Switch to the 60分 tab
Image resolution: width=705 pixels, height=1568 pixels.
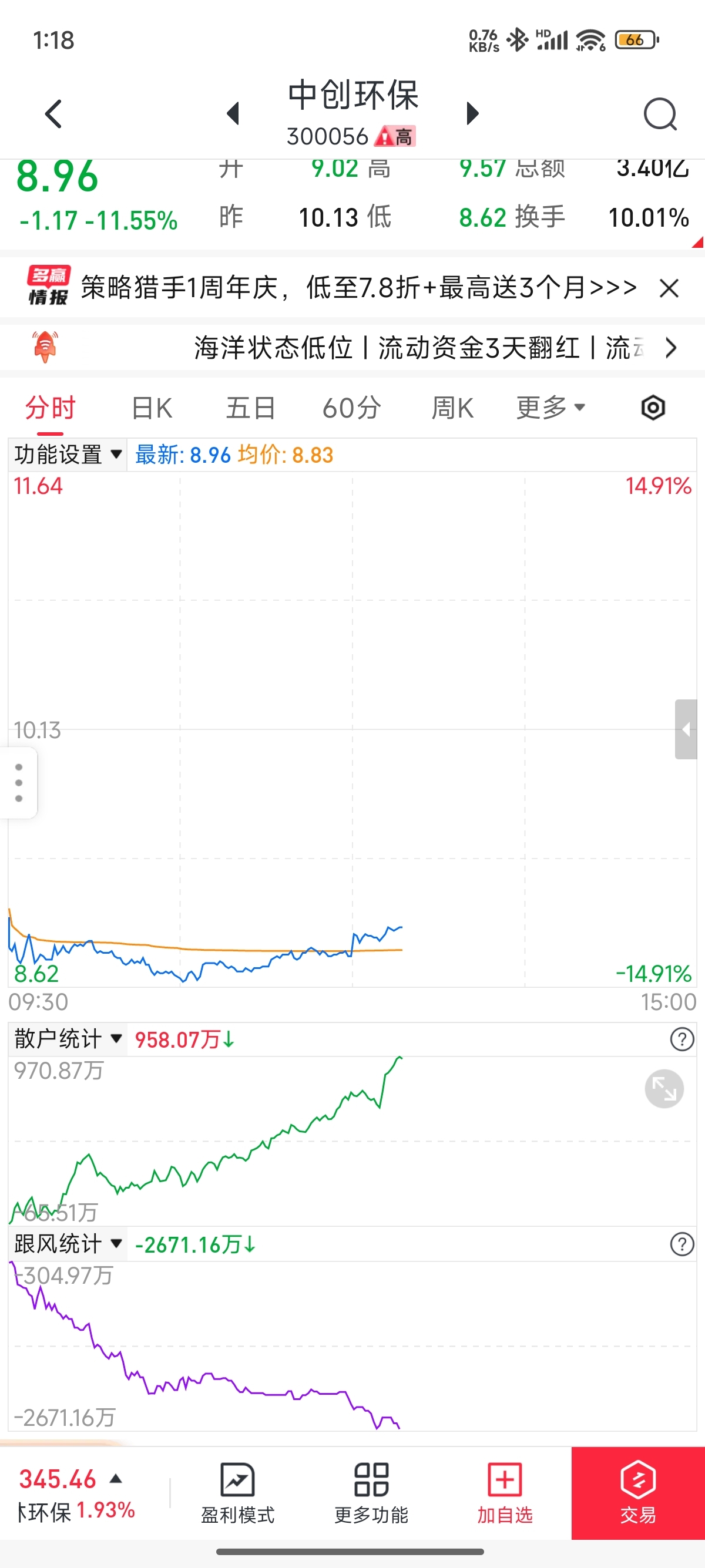click(351, 408)
